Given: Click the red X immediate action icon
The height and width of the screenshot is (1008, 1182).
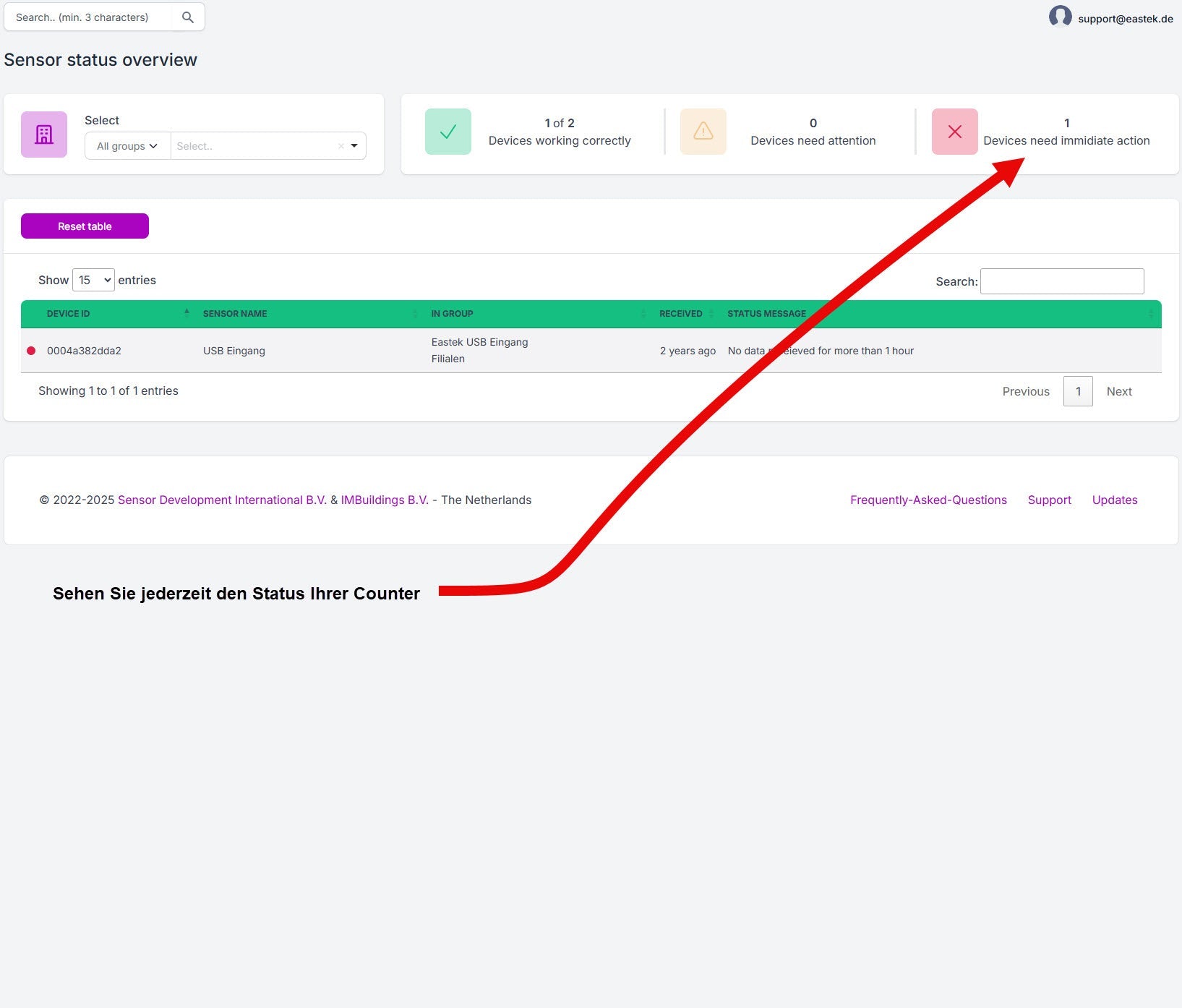Looking at the screenshot, I should click(955, 132).
